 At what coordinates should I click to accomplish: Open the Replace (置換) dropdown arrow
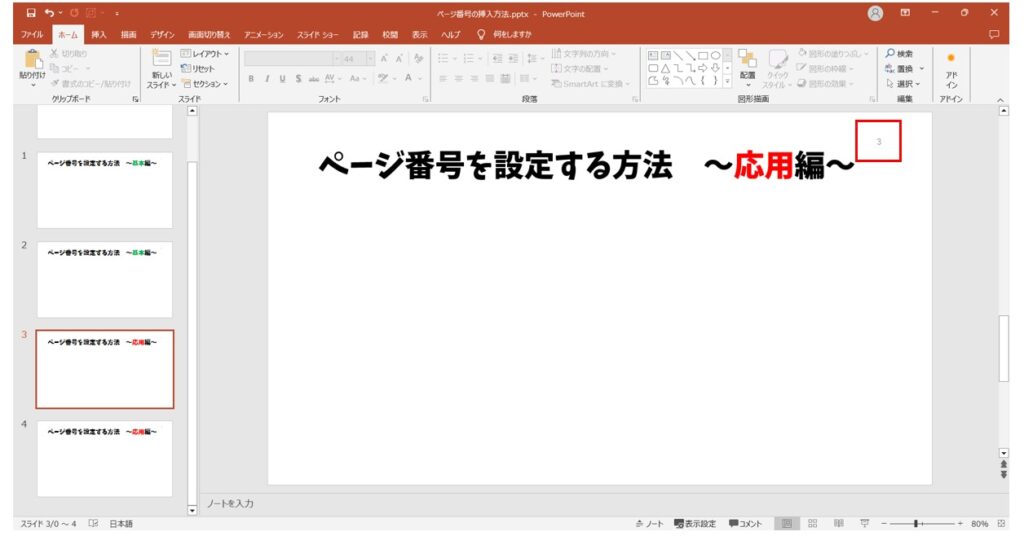tap(921, 69)
